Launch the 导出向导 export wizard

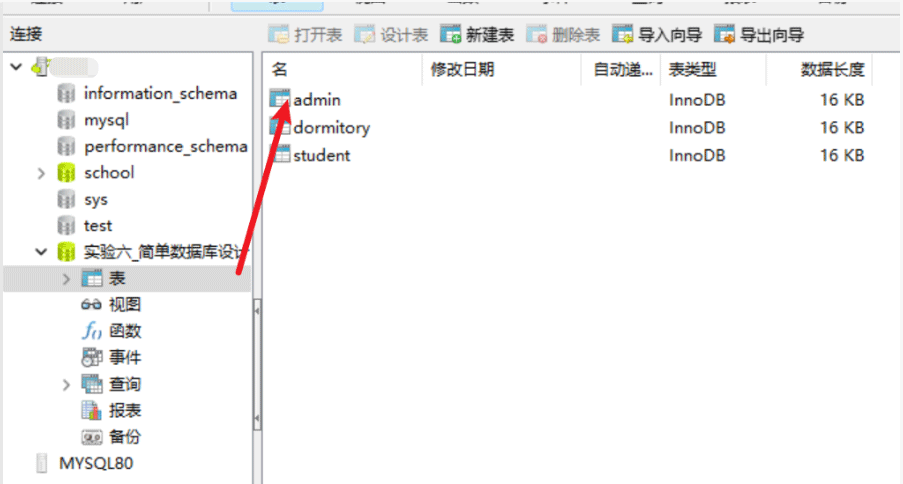click(759, 35)
